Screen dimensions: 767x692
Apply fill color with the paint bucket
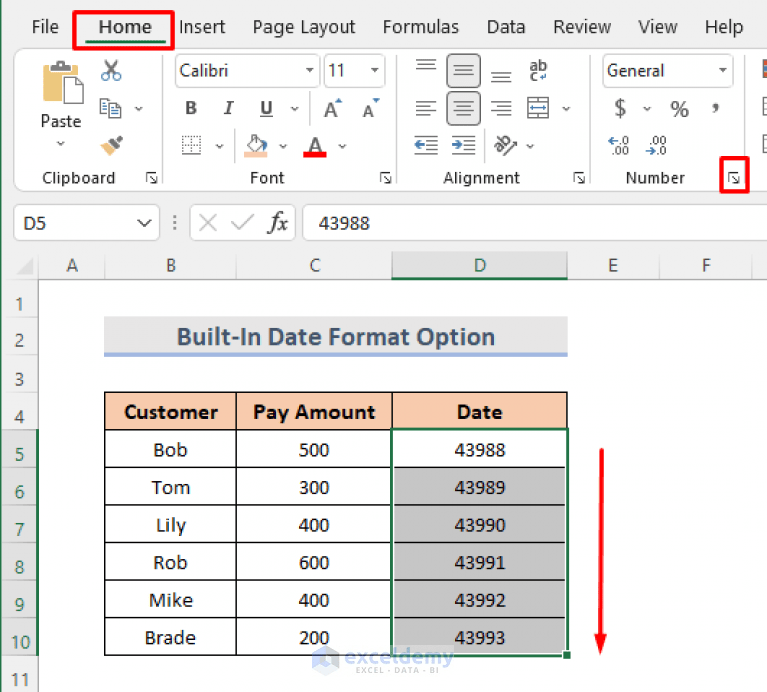(x=256, y=146)
